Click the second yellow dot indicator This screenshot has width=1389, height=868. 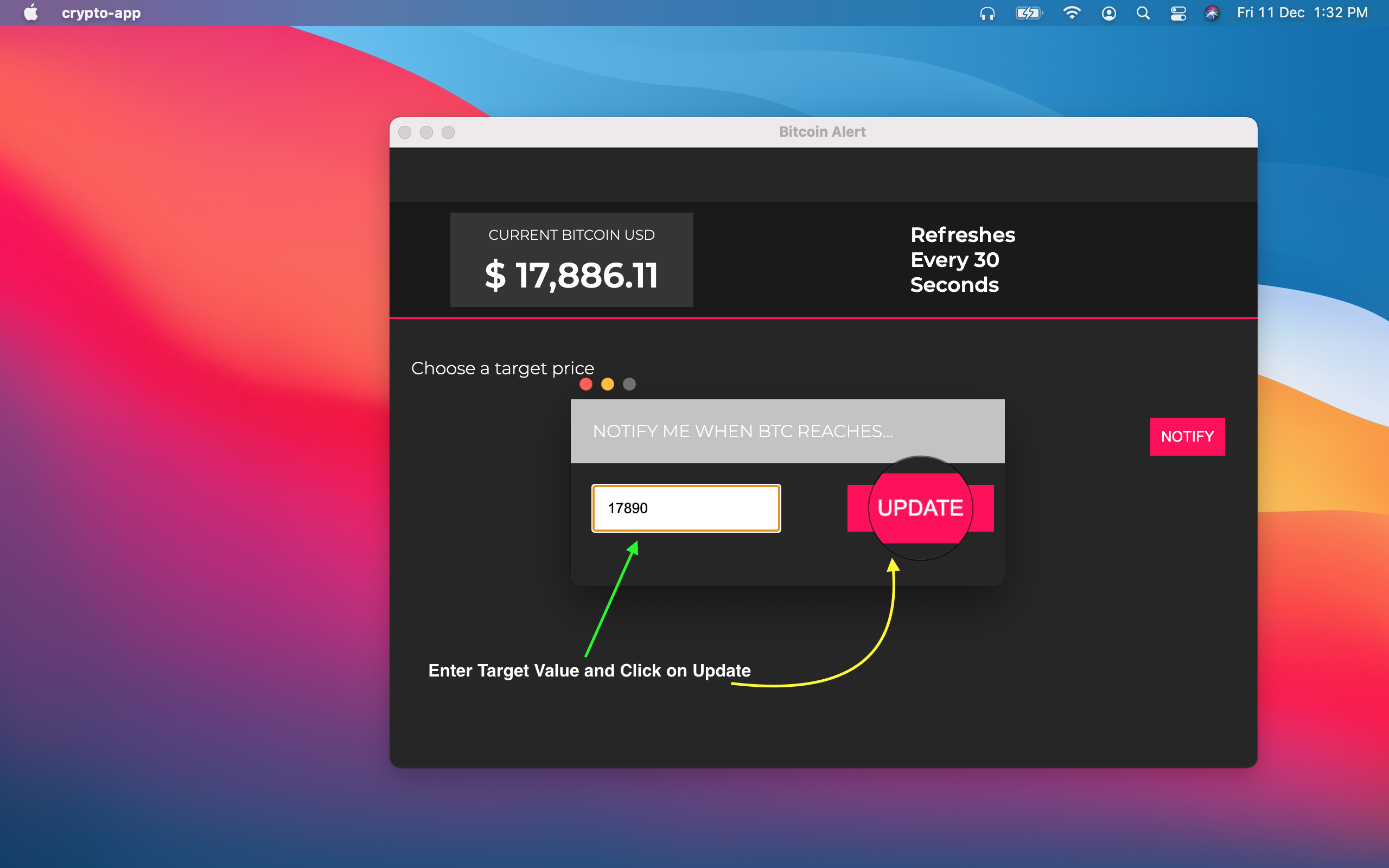(607, 384)
